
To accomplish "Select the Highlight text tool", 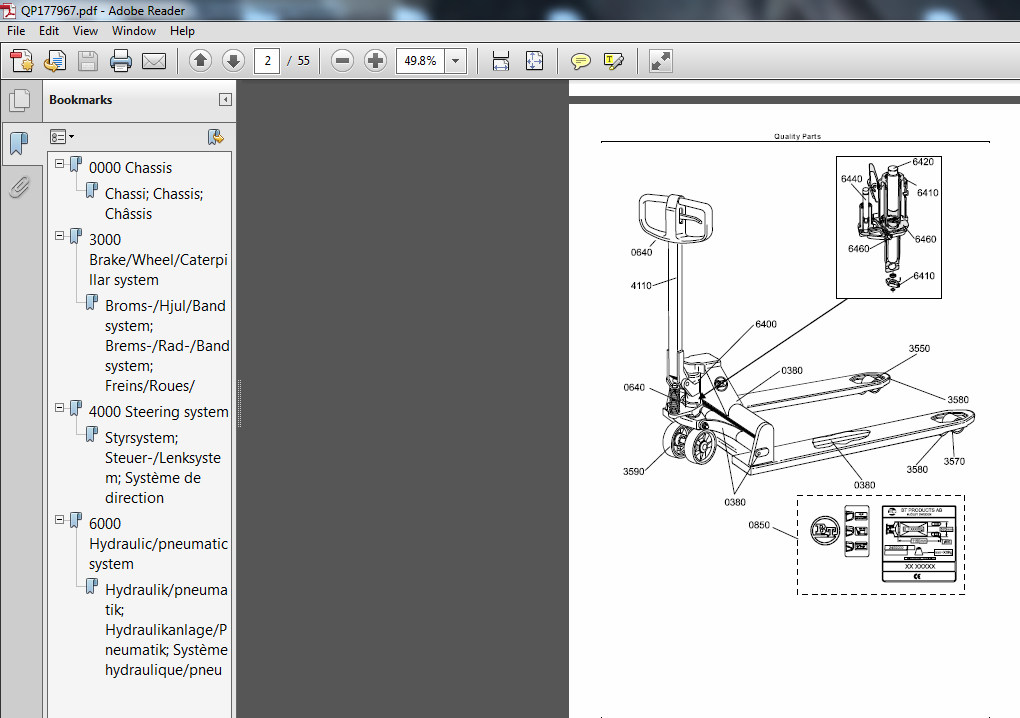I will 613,61.
